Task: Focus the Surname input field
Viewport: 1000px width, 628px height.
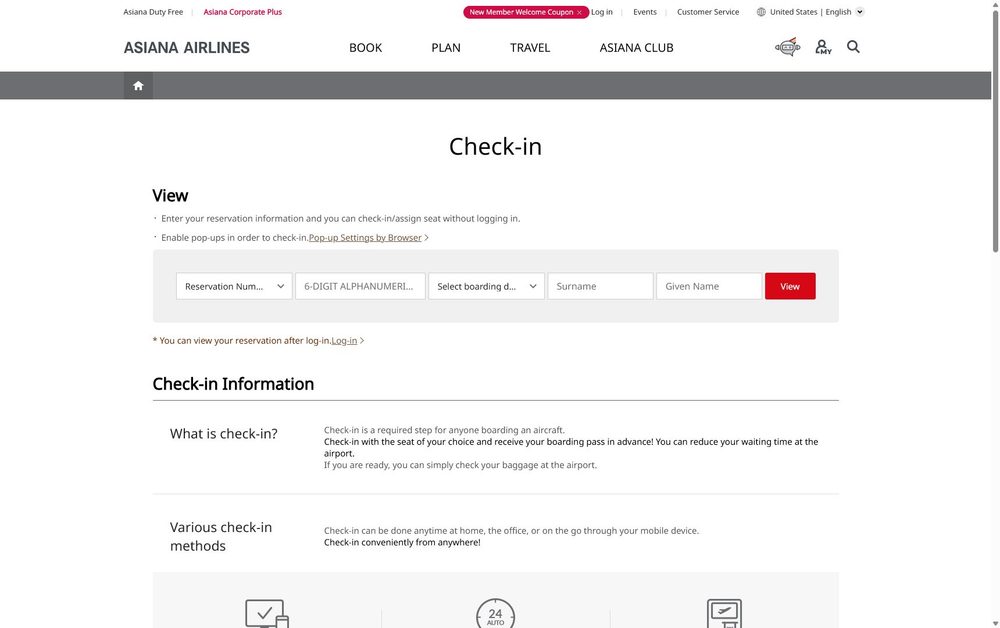Action: [601, 286]
